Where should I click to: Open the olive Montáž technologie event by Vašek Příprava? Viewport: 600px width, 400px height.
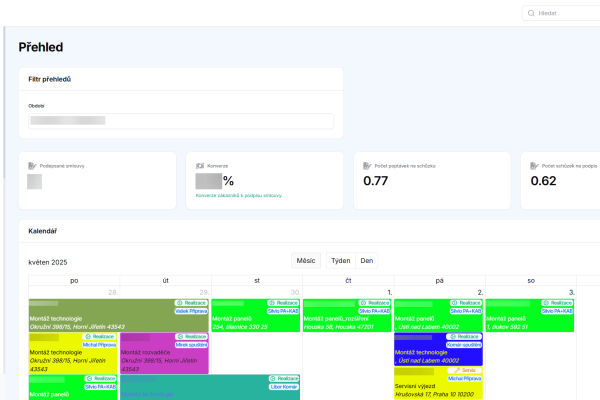(x=119, y=315)
